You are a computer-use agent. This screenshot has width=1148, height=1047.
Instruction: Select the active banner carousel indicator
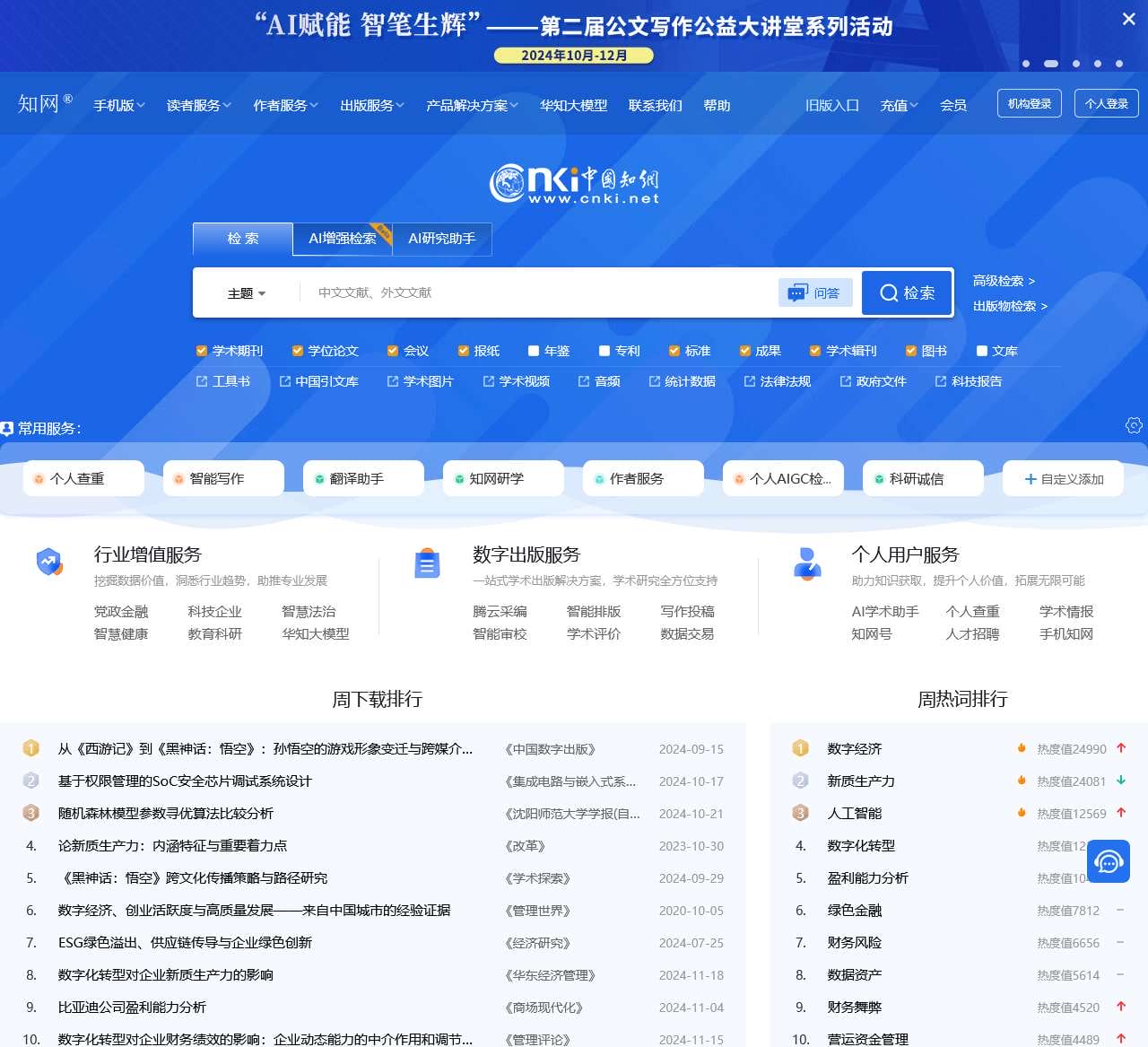point(1051,64)
